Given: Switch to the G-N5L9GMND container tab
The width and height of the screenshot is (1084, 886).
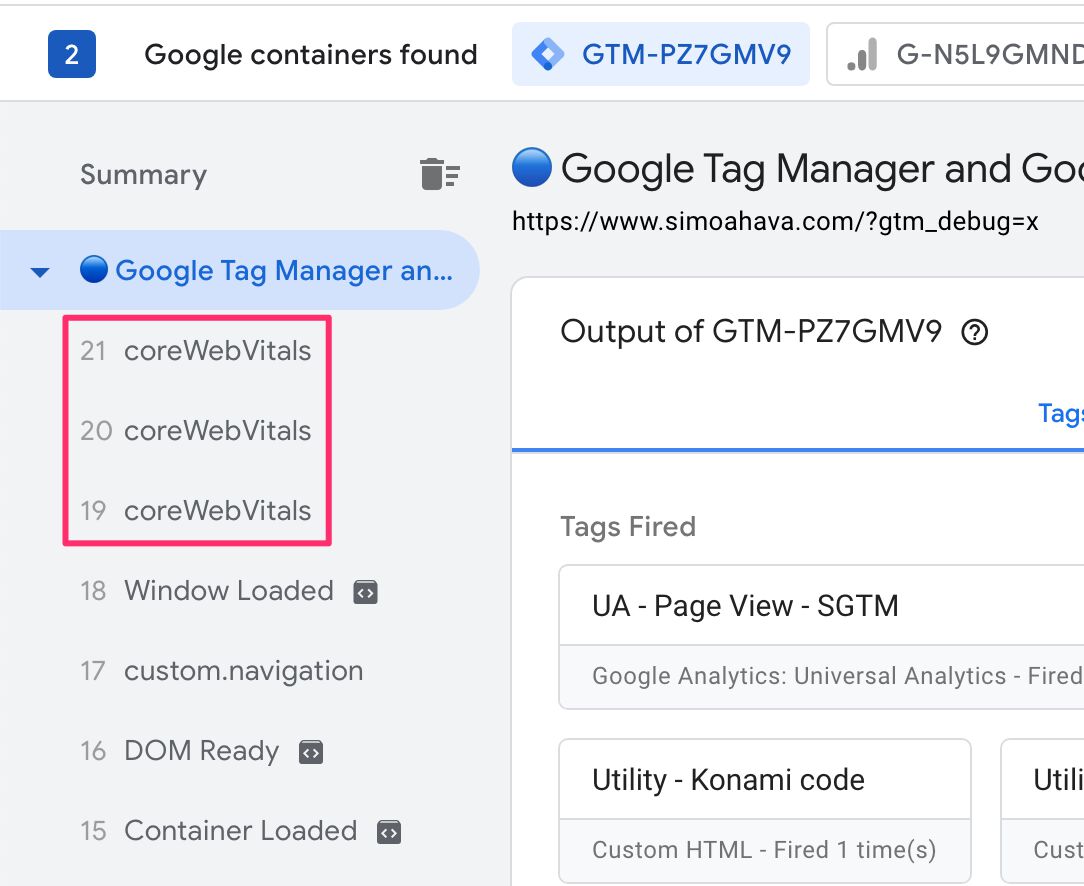Looking at the screenshot, I should [955, 54].
